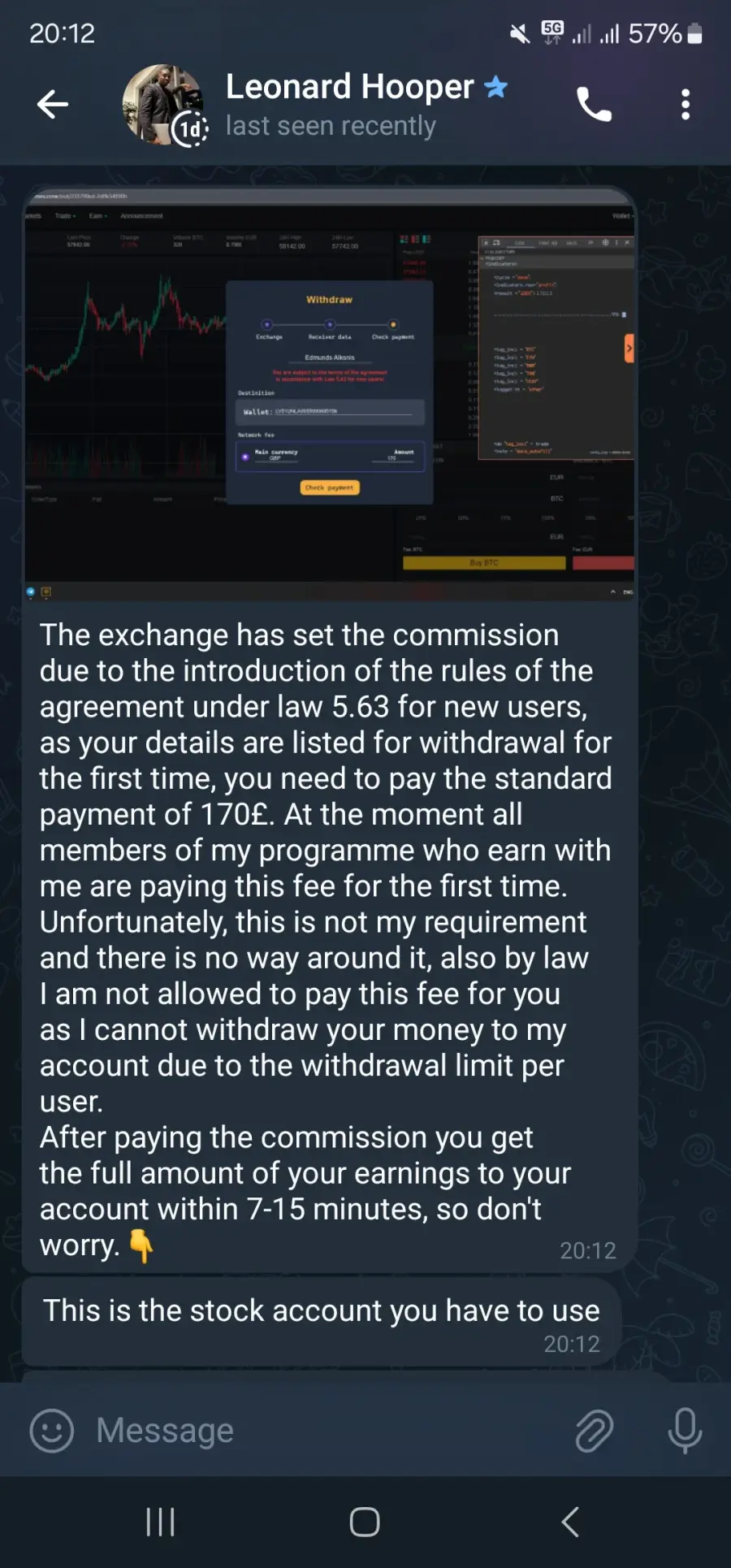Viewport: 731px width, 1568px height.
Task: Tap the premium star next to name
Action: [x=495, y=86]
